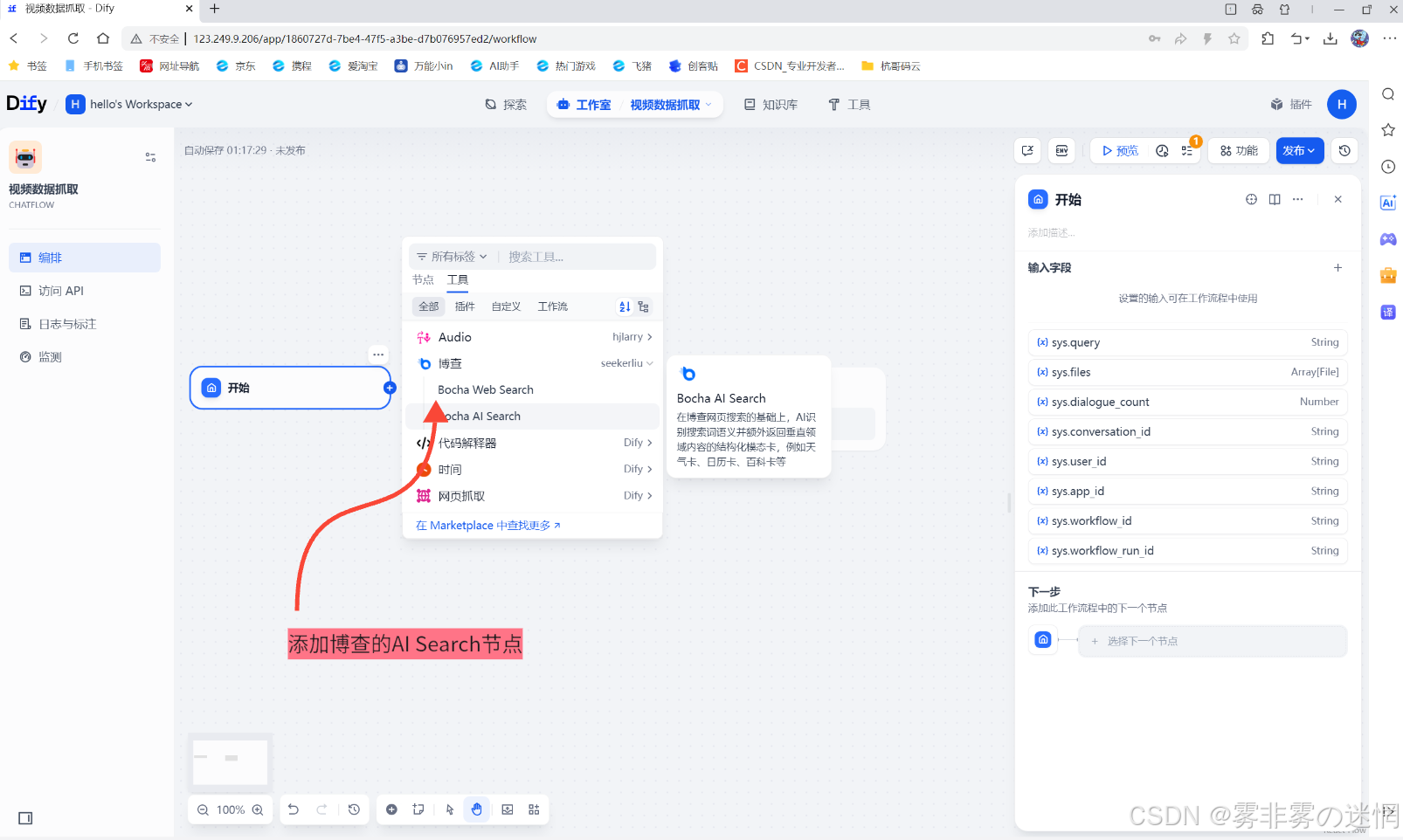Collapse the 博查 tool group
This screenshot has width=1403, height=840.
(535, 363)
